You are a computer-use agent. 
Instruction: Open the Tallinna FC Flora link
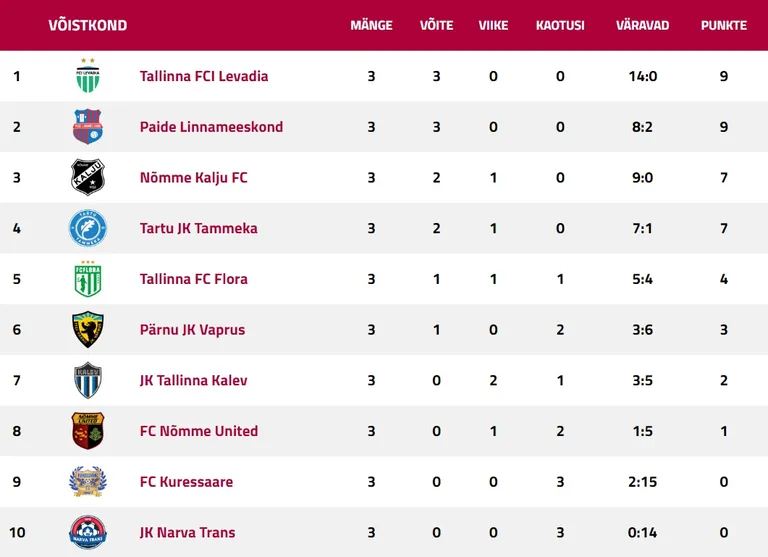[193, 279]
